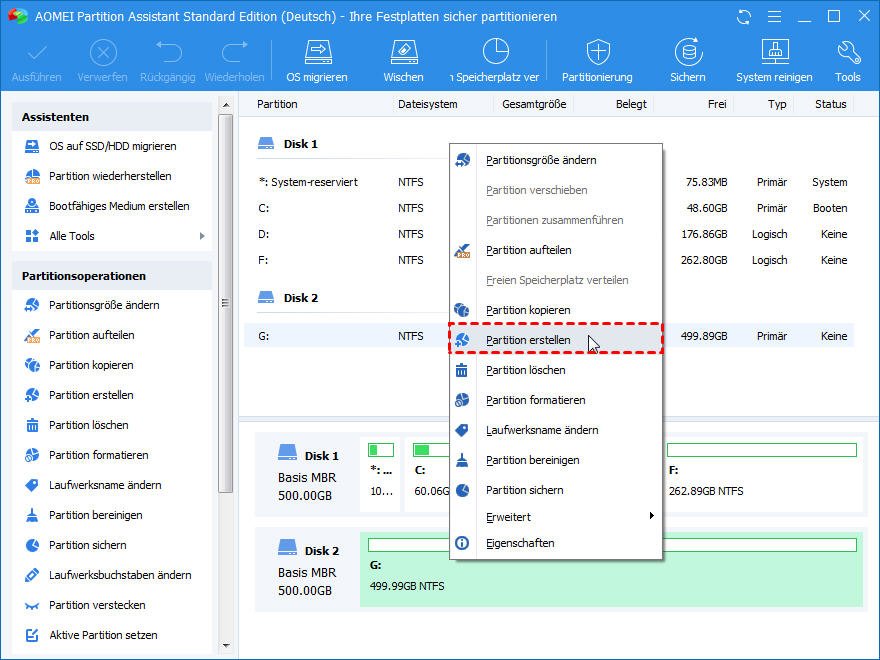Click Bootfähiges Medium erstellen in sidebar
This screenshot has width=880, height=660.
(118, 206)
